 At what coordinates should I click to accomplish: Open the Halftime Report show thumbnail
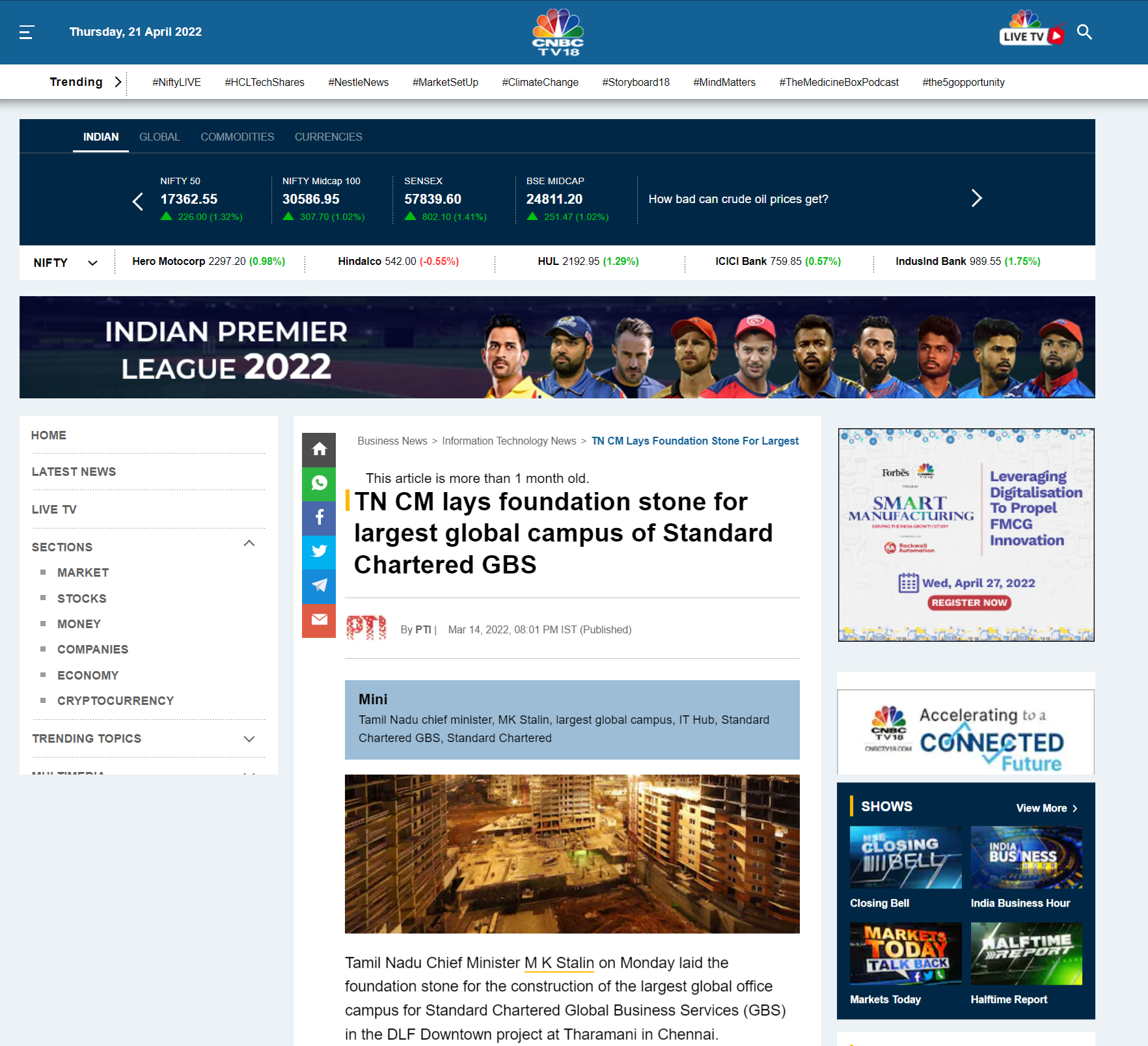pyautogui.click(x=1026, y=954)
